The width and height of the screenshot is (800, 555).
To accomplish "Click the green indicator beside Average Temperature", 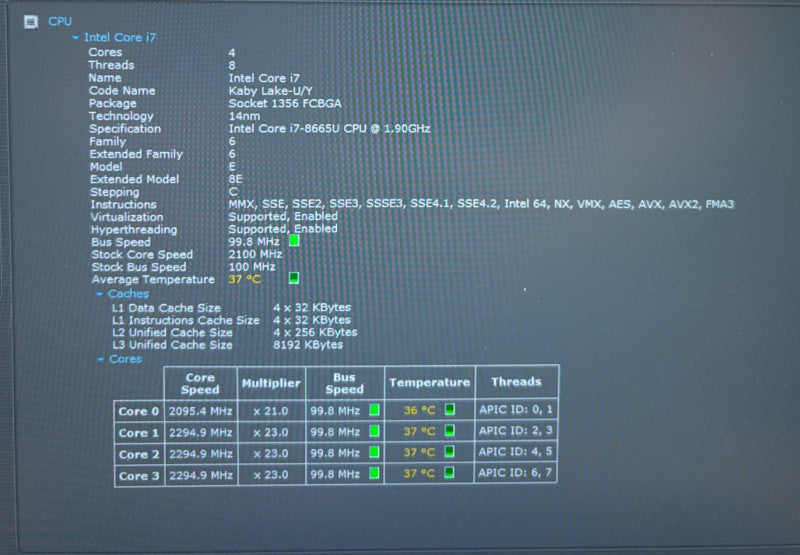I will click(x=294, y=278).
